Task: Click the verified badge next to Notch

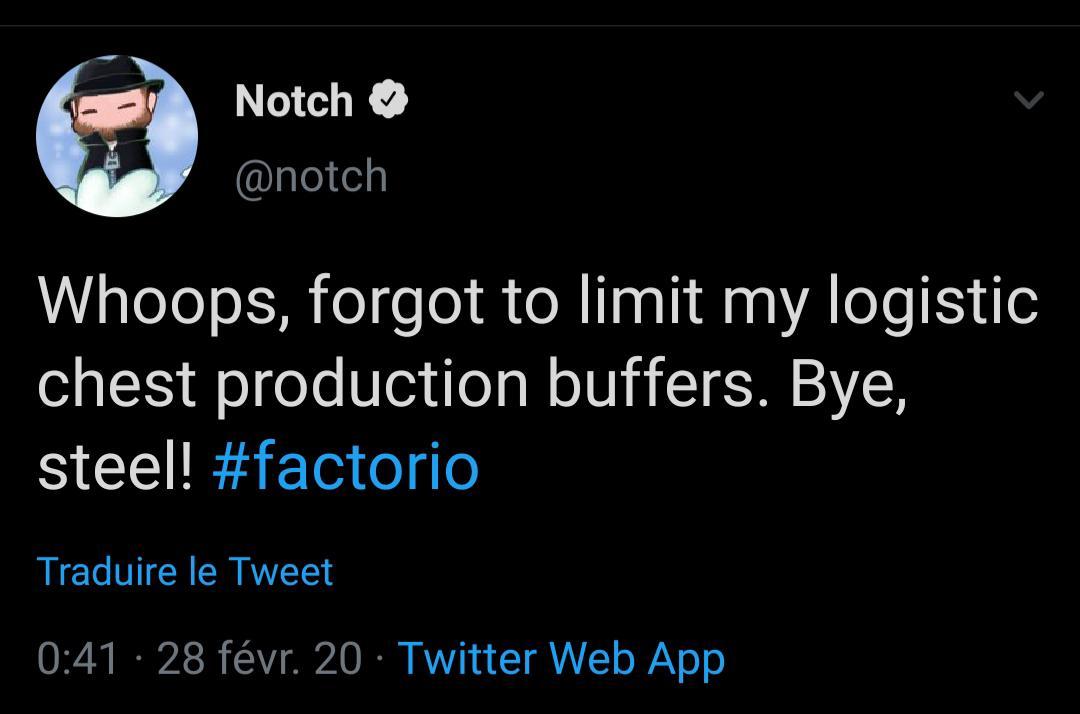Action: point(388,100)
